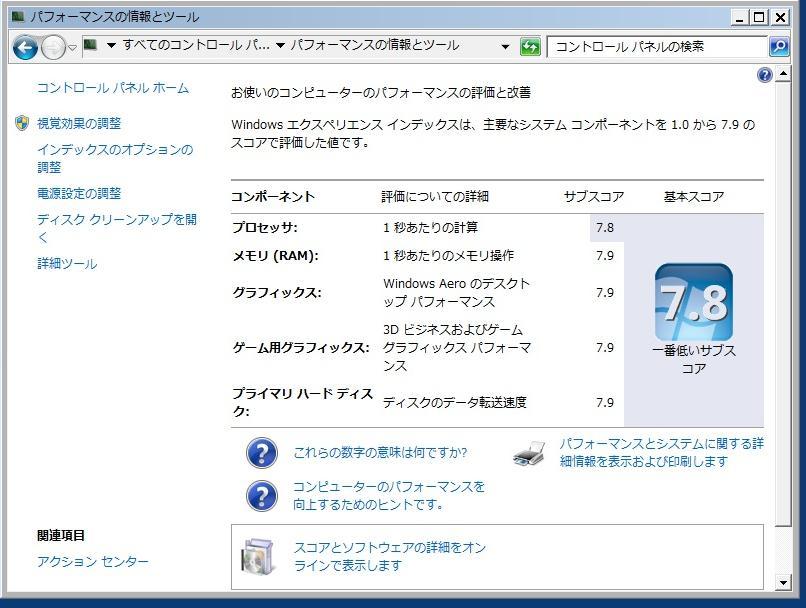This screenshot has height=608, width=806.
Task: Click the 7.8 base score badge
Action: click(x=693, y=302)
